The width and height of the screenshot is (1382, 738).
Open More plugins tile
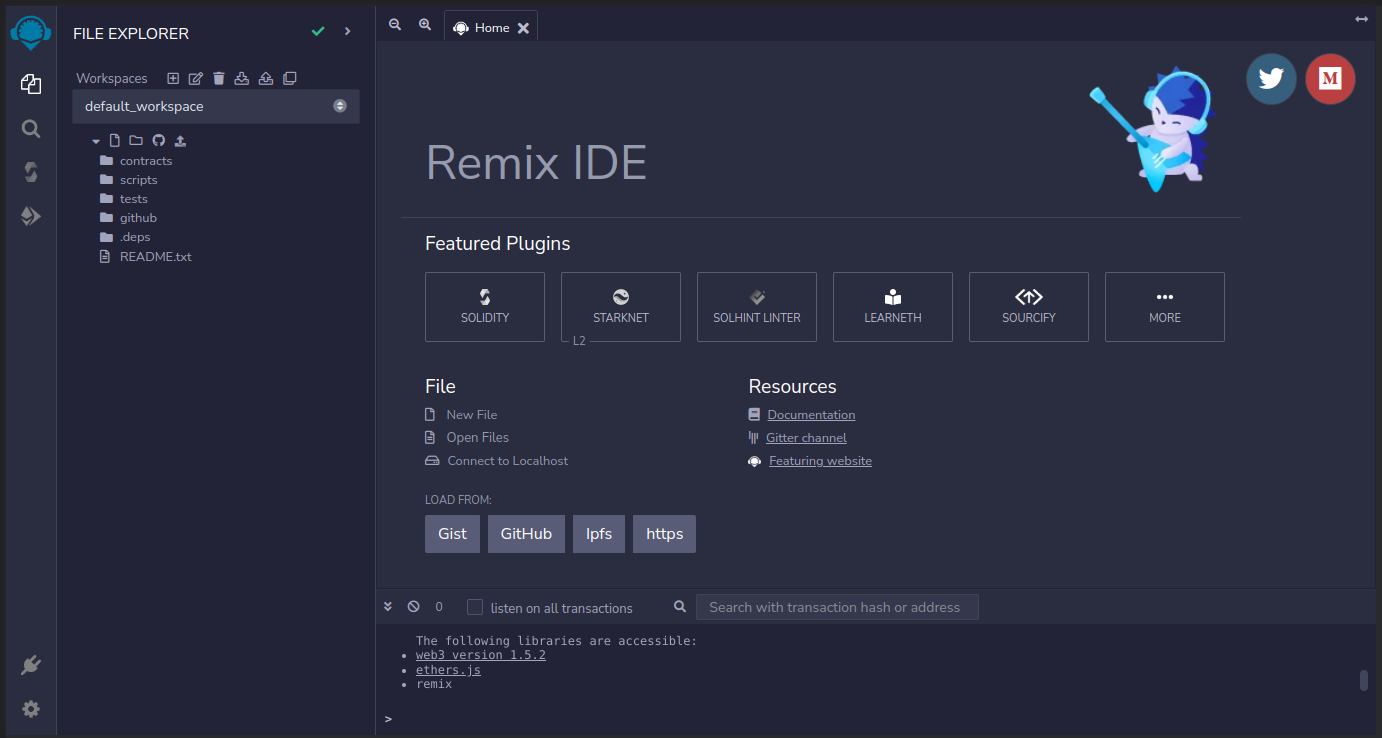(x=1165, y=307)
